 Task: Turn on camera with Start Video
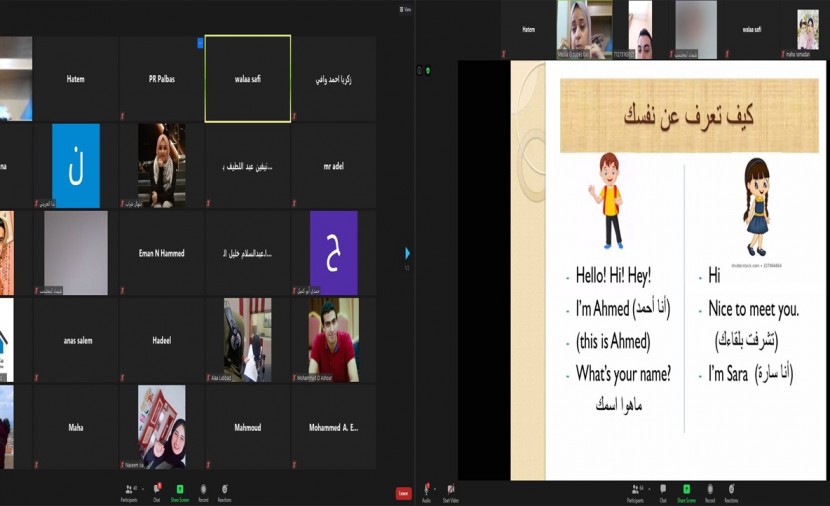point(451,490)
